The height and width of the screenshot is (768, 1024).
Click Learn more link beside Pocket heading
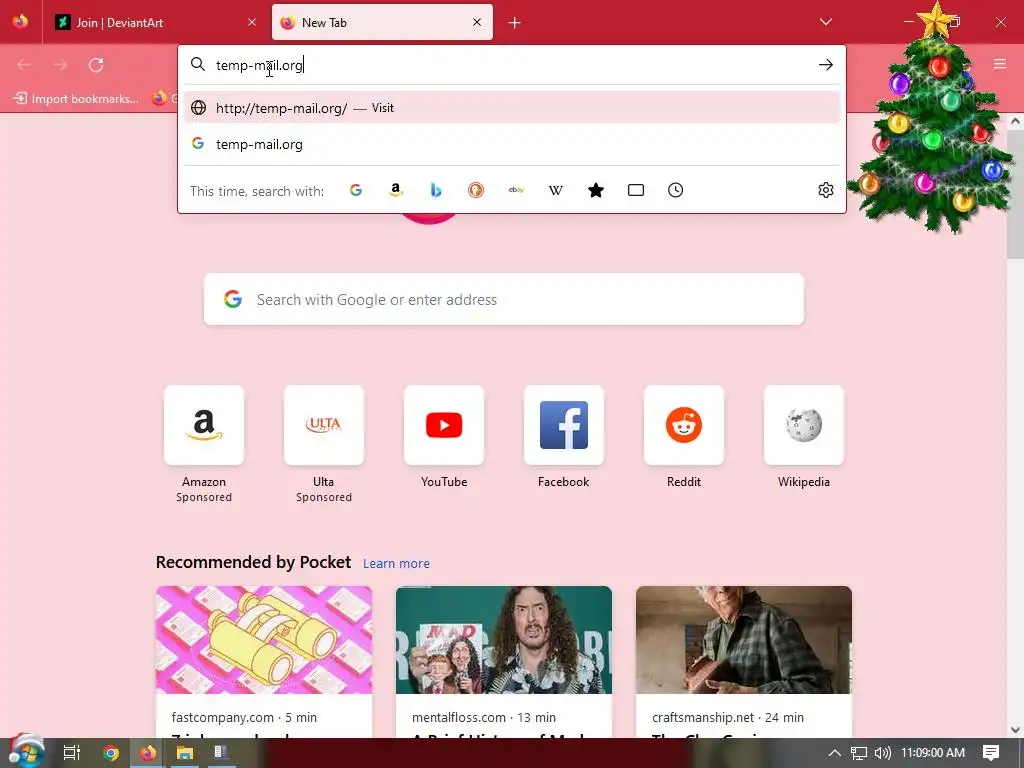(x=396, y=564)
